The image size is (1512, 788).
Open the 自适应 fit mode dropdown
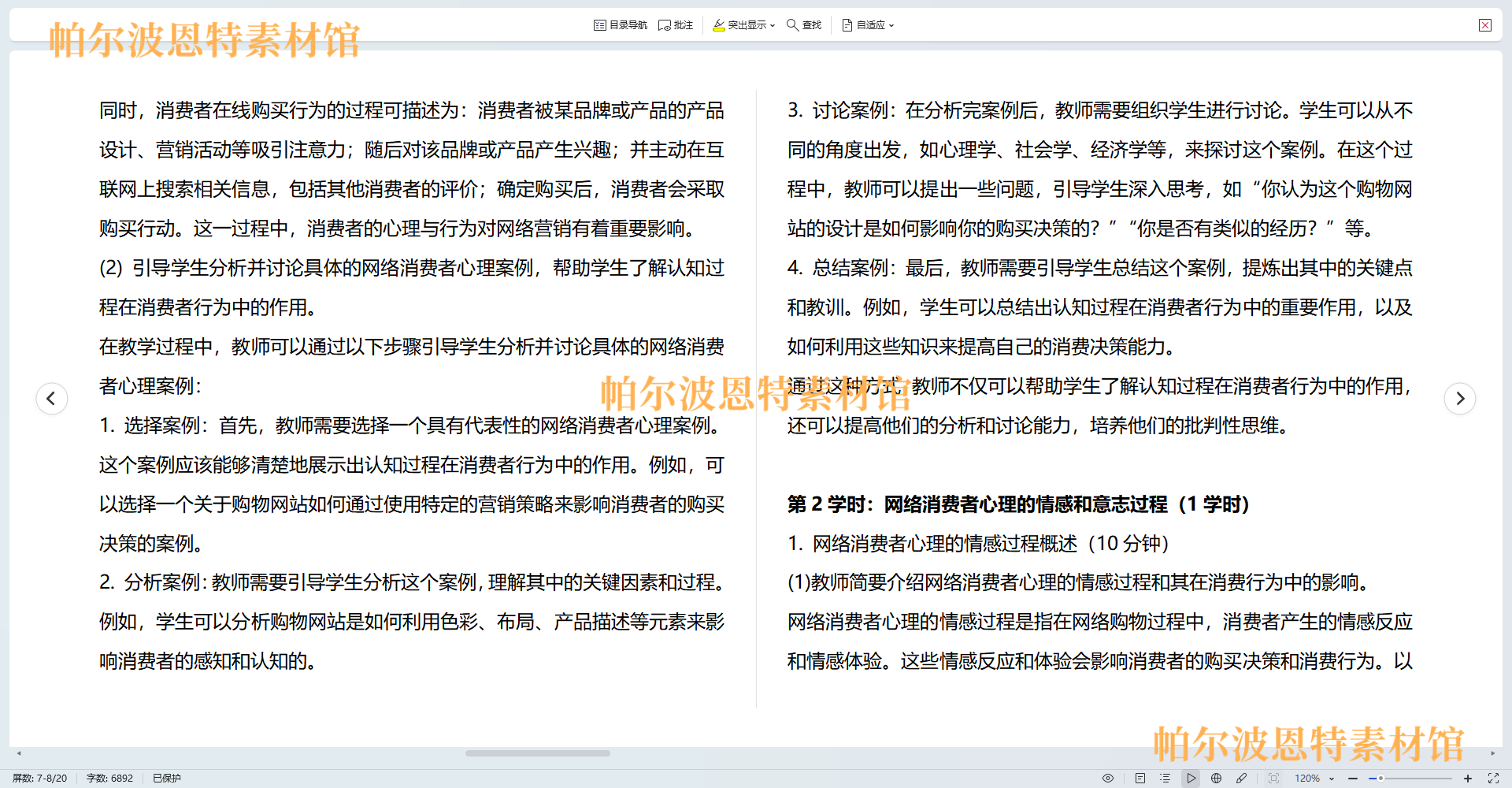[x=869, y=25]
